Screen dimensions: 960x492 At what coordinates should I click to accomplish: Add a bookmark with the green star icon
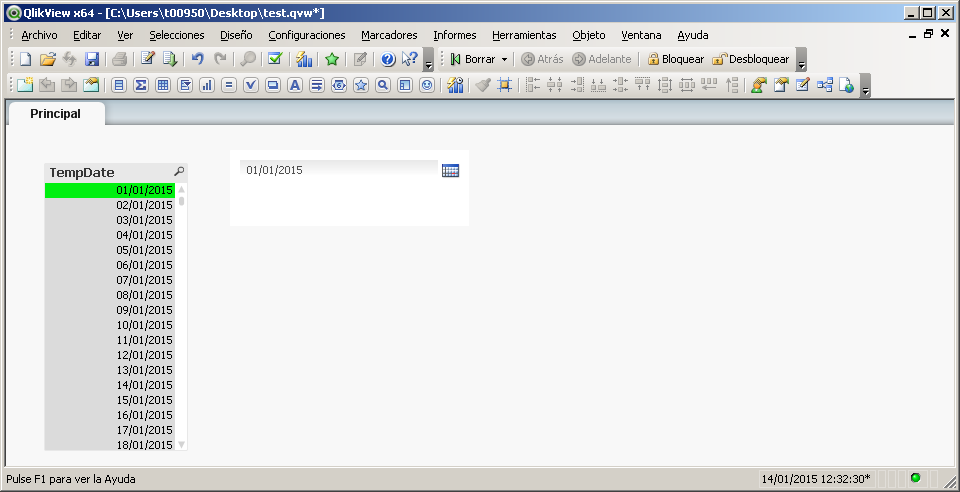pyautogui.click(x=332, y=59)
